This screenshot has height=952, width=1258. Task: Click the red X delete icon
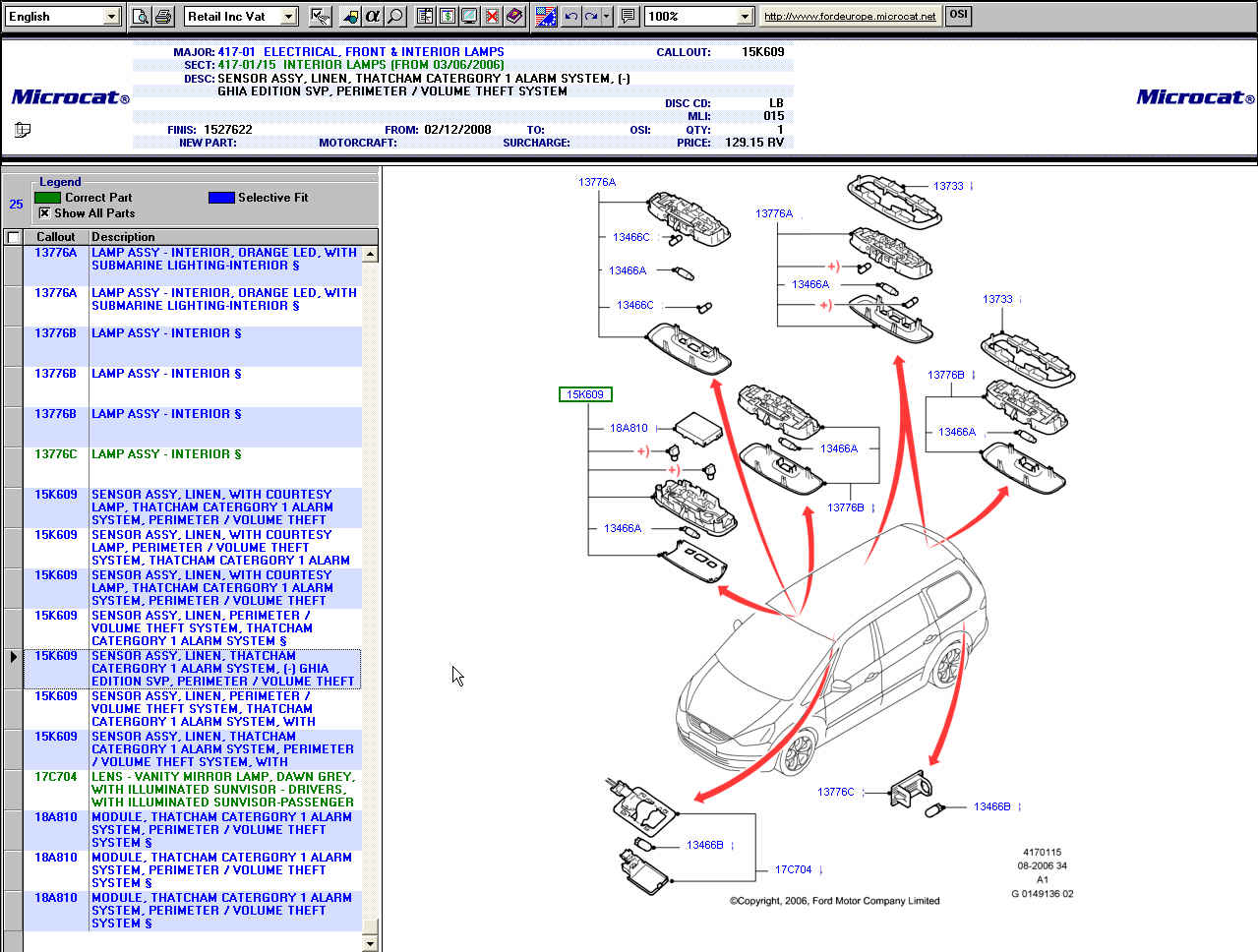[x=492, y=16]
